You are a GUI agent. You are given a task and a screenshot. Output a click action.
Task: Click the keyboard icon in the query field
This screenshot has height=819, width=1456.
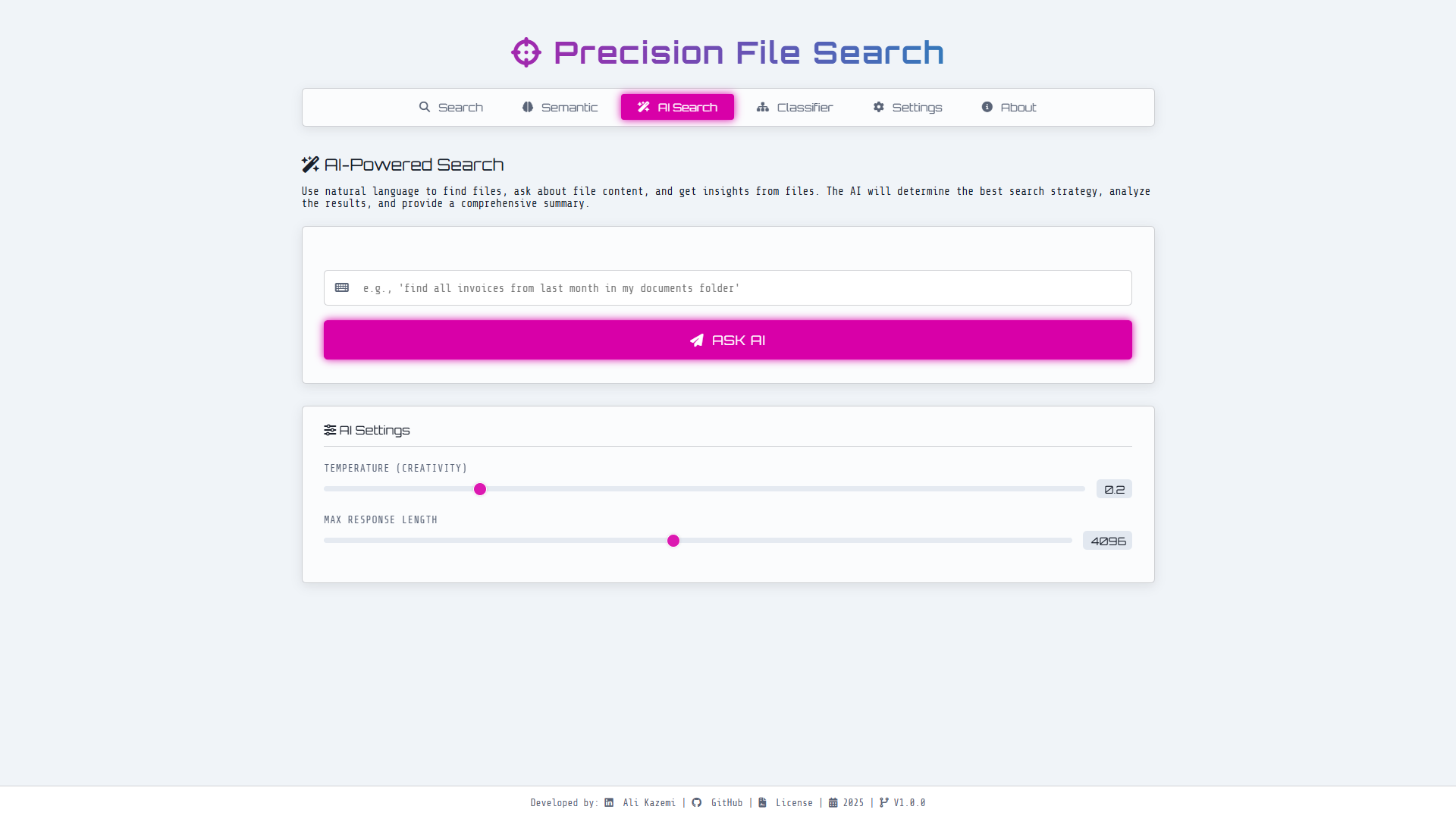click(x=341, y=287)
